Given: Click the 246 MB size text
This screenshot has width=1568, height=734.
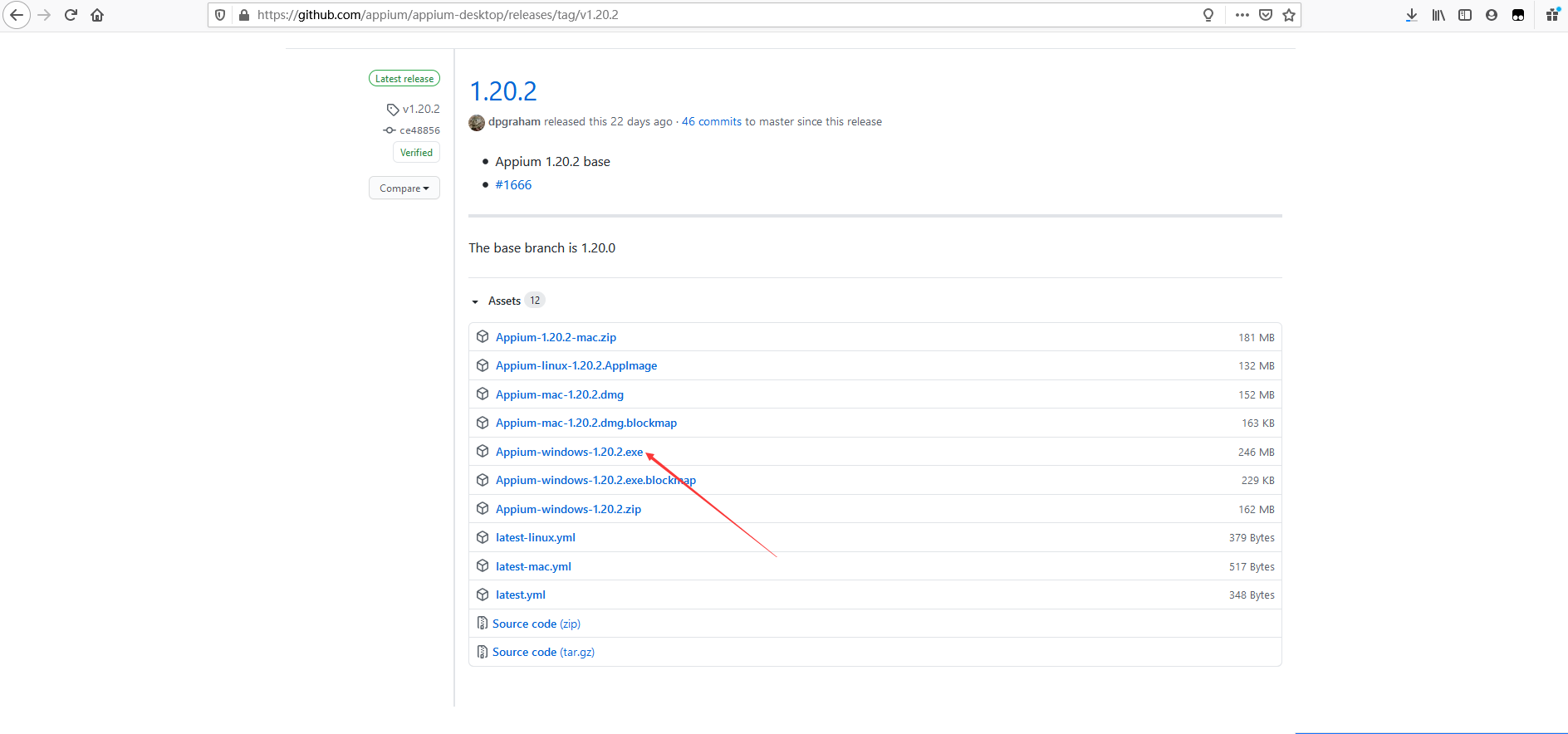Looking at the screenshot, I should pos(1256,453).
